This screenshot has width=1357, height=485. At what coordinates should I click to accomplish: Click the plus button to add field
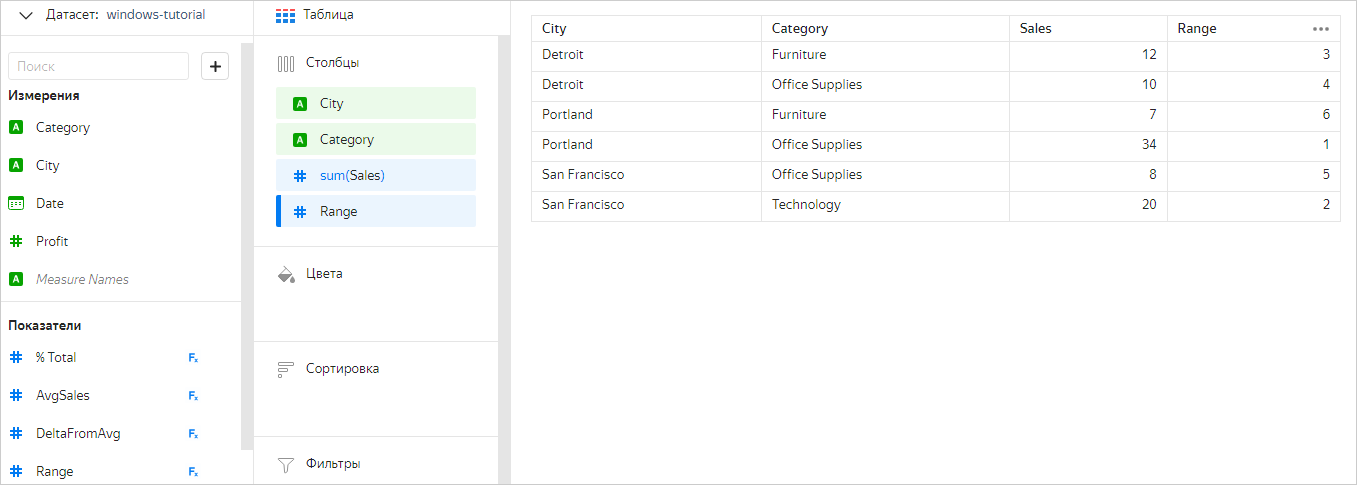[215, 66]
